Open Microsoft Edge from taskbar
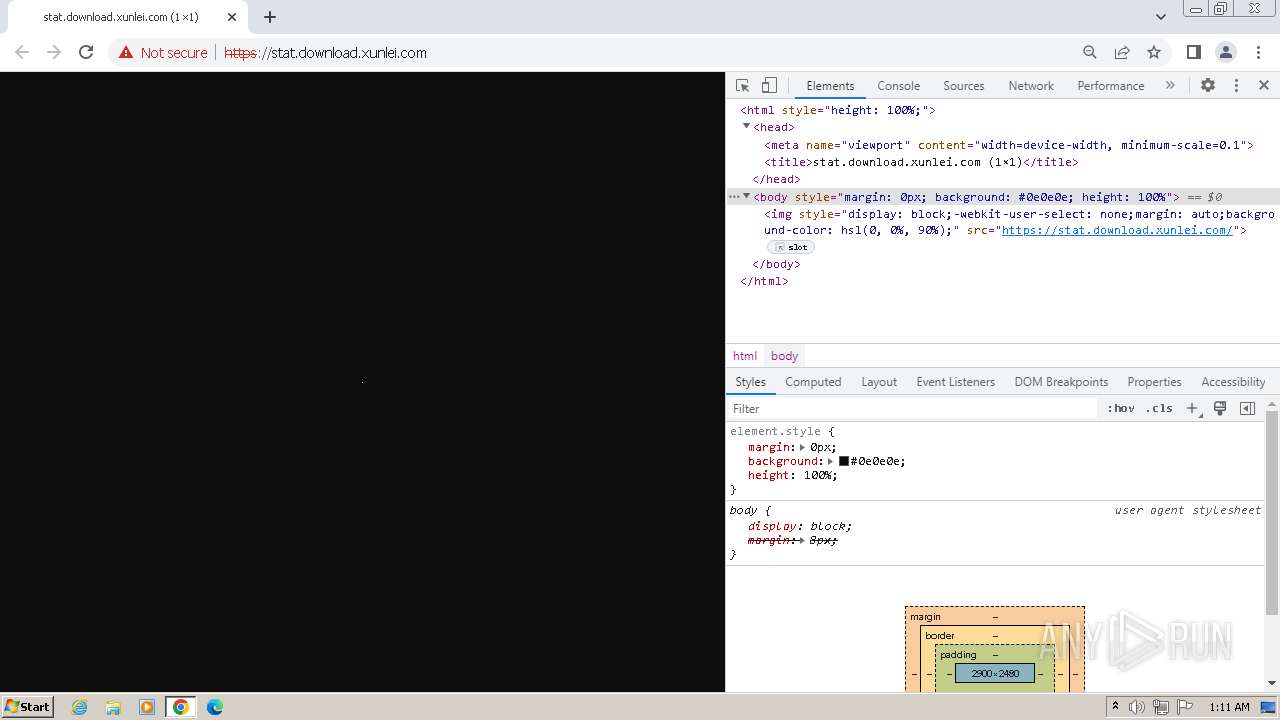 click(214, 707)
